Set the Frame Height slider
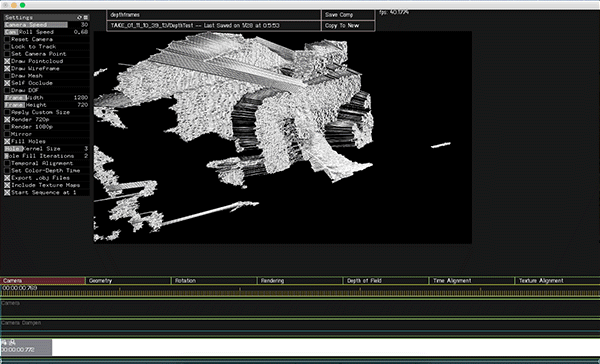The height and width of the screenshot is (364, 600). [47, 105]
